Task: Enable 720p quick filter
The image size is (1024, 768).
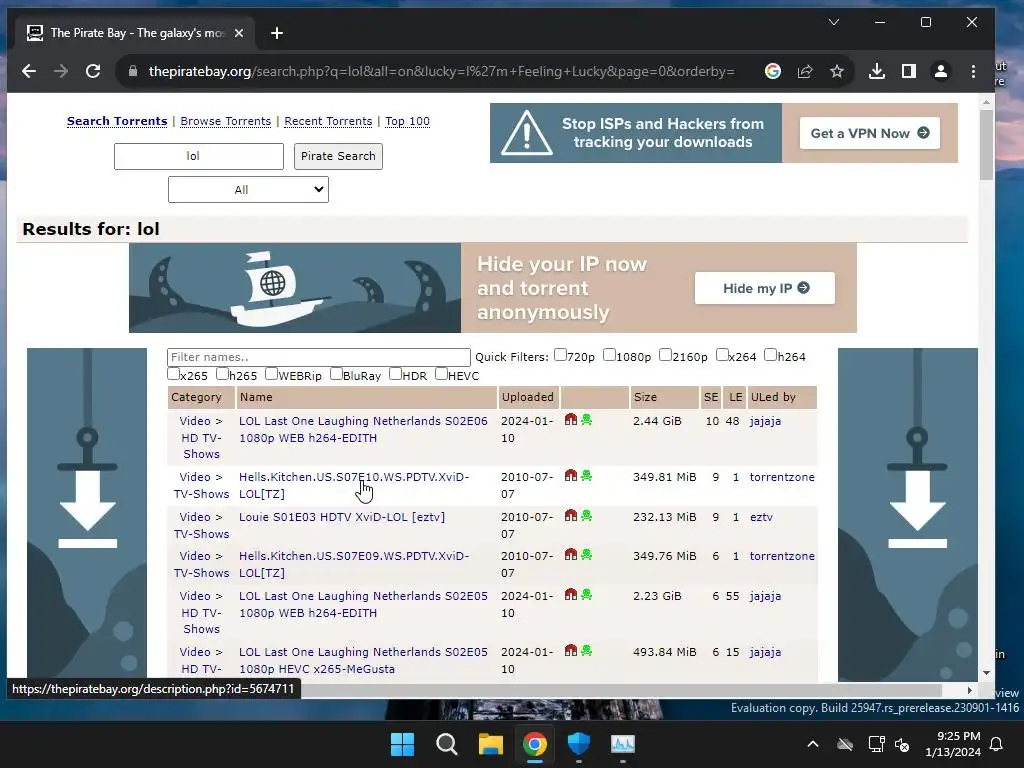Action: pyautogui.click(x=560, y=355)
